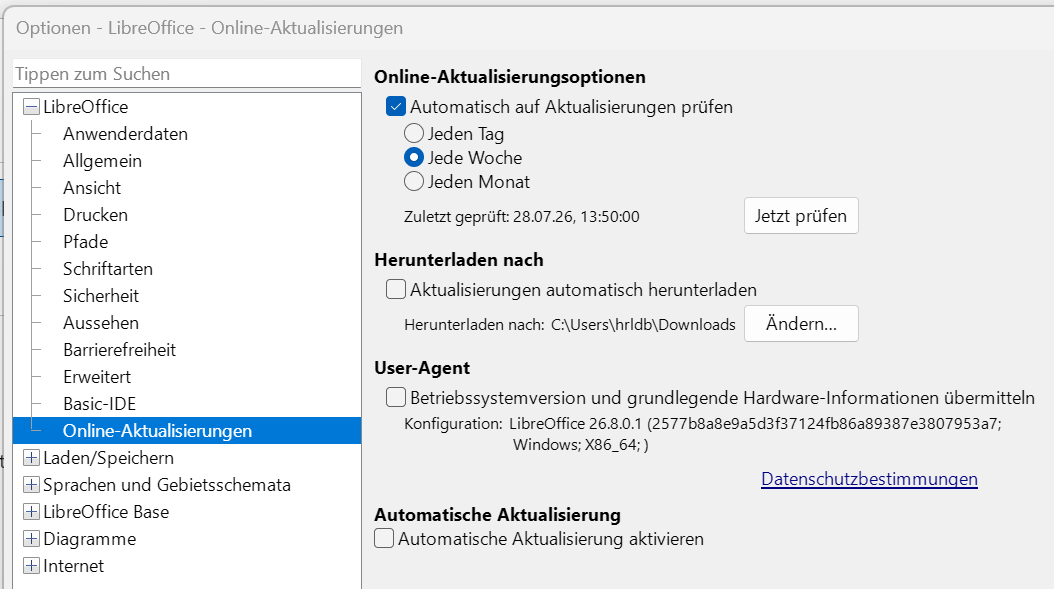This screenshot has width=1054, height=589.
Task: Select the Sicherheit entry
Action: coord(101,296)
